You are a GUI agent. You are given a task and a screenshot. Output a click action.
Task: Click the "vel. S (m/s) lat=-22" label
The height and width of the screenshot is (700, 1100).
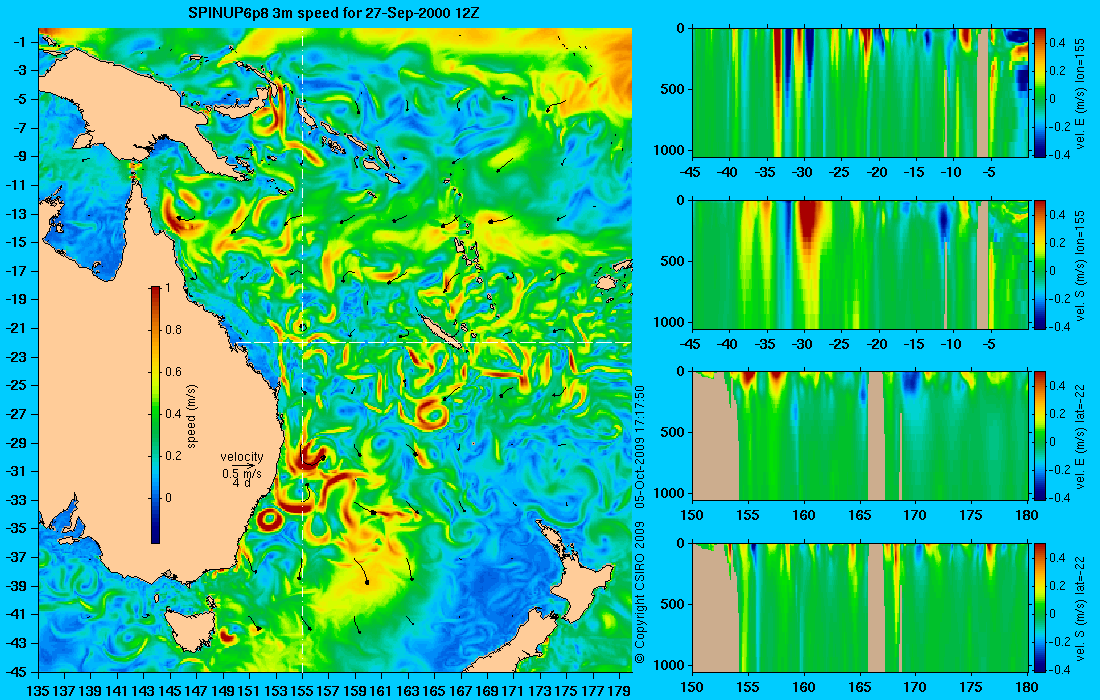coord(1080,607)
